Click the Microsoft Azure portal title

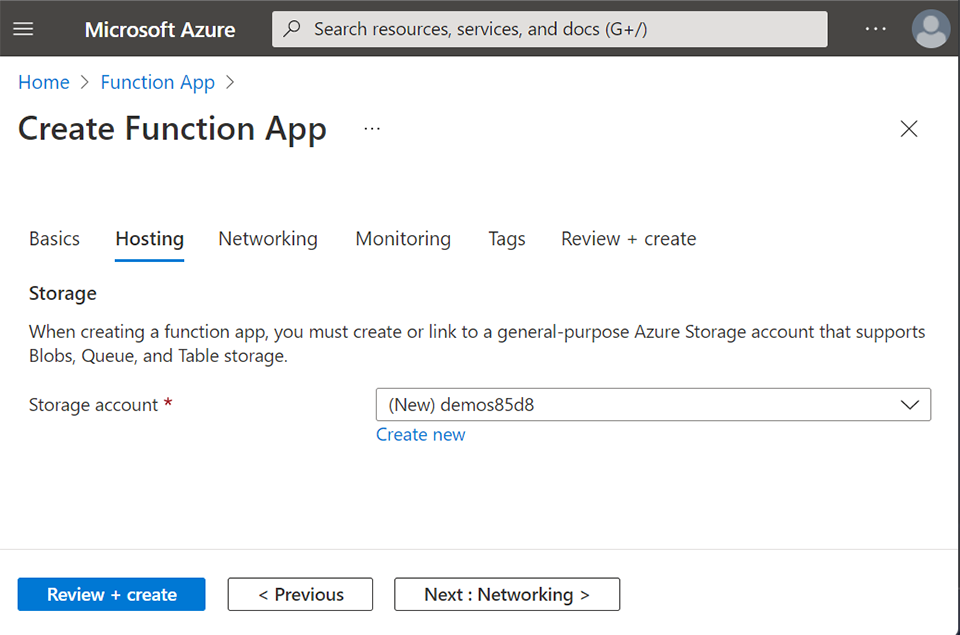click(x=160, y=29)
